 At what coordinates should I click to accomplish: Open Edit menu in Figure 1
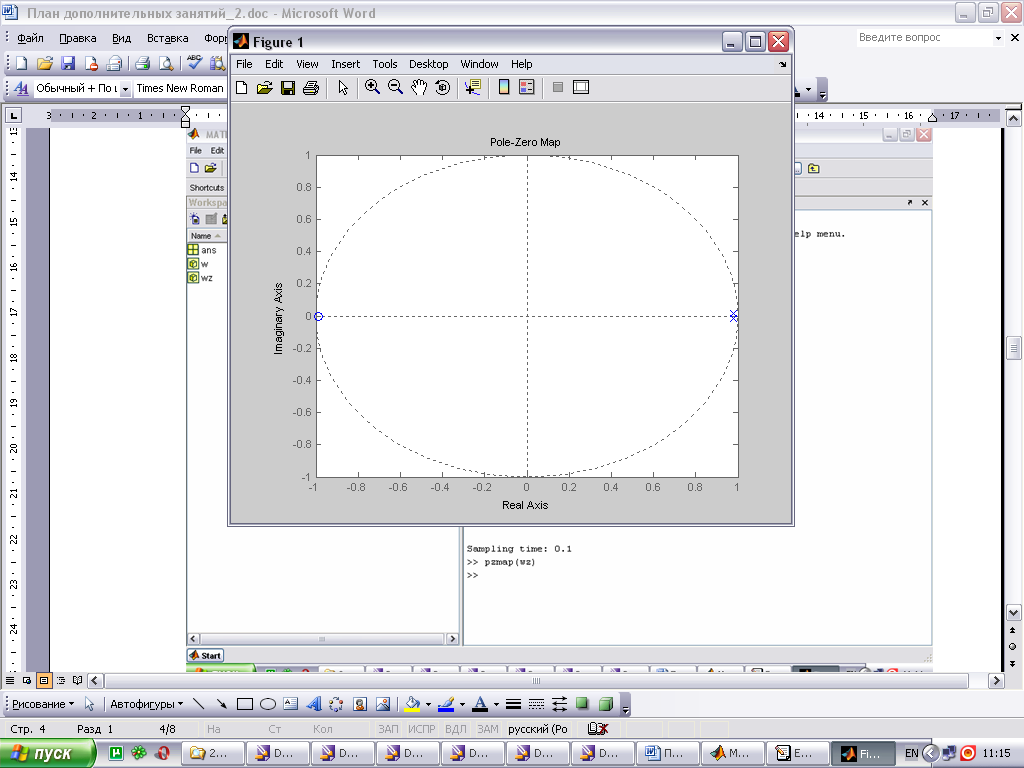pyautogui.click(x=274, y=64)
